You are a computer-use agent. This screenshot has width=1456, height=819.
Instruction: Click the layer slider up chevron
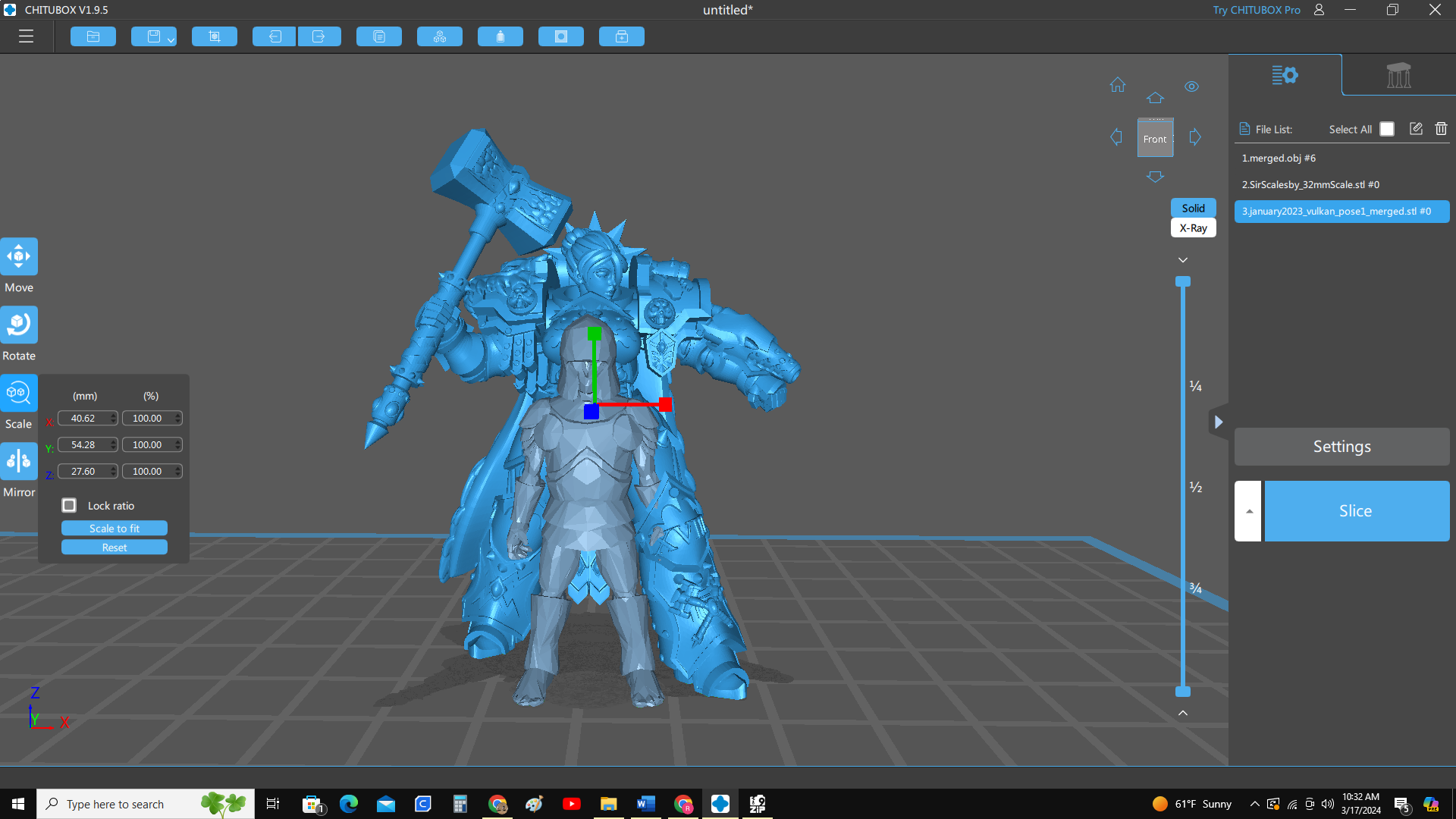[1183, 713]
